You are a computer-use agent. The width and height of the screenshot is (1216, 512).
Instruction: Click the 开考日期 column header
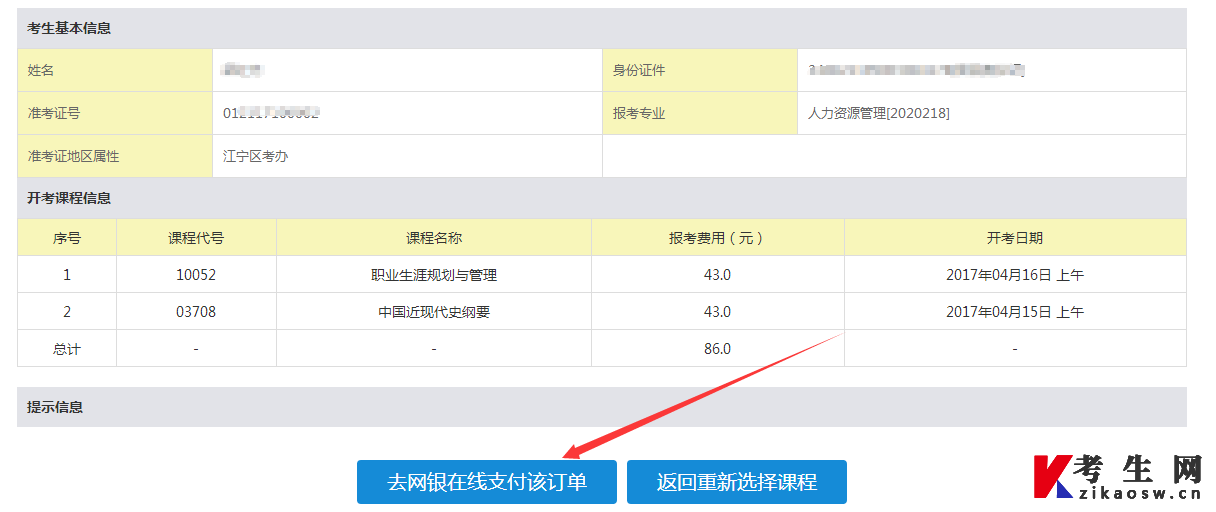point(1015,238)
